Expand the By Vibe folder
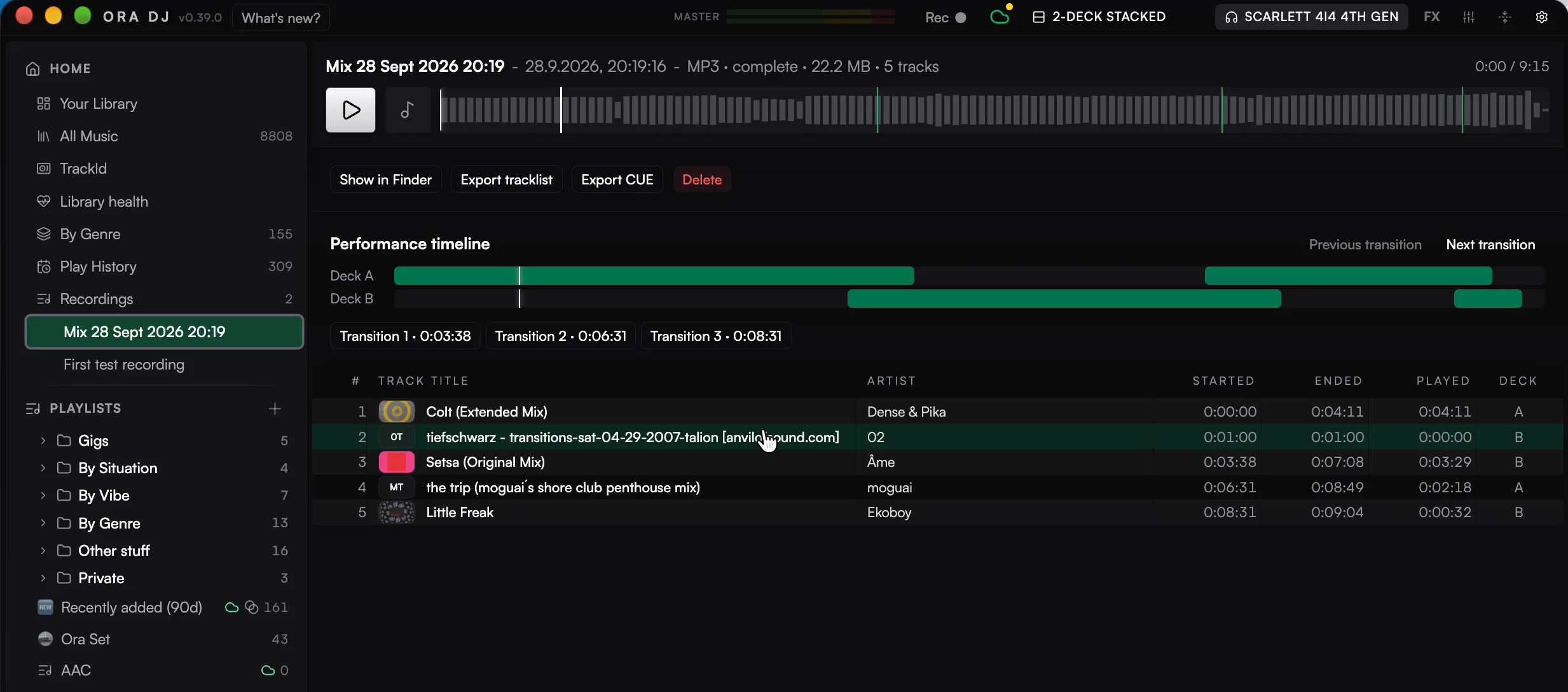Viewport: 1568px width, 692px height. point(43,495)
